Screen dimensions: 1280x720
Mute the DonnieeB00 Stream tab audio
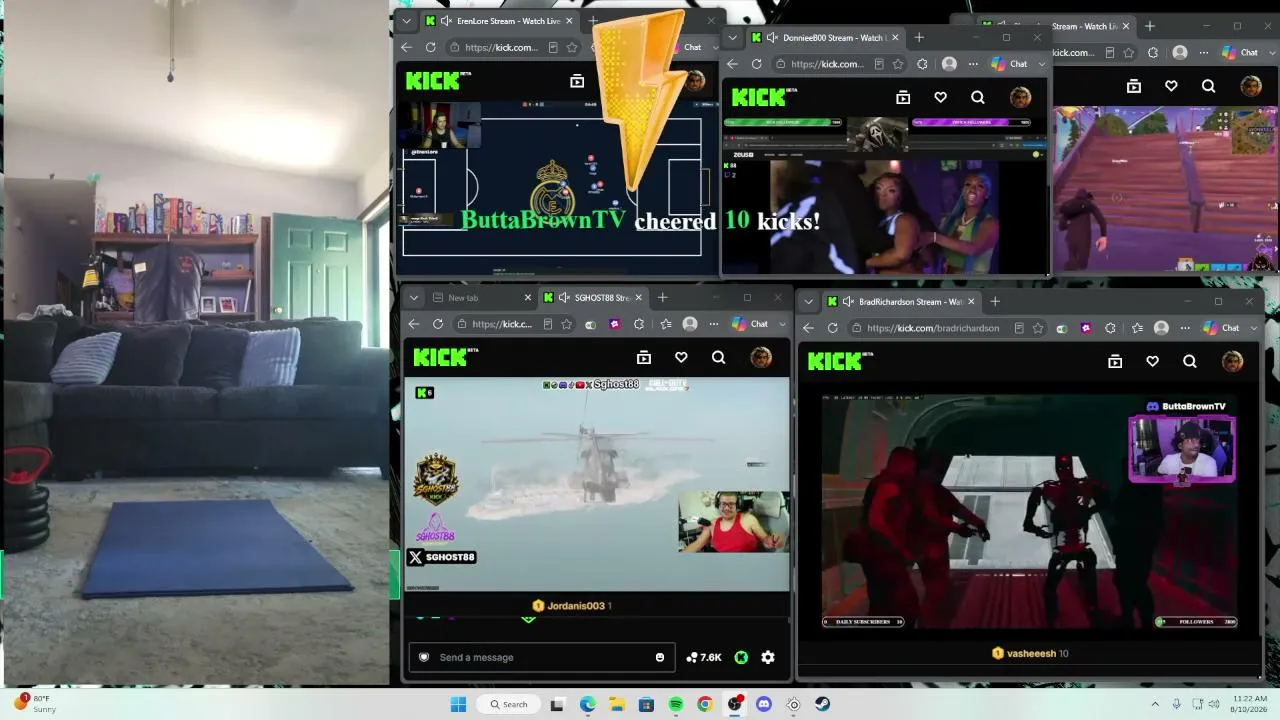pyautogui.click(x=772, y=38)
